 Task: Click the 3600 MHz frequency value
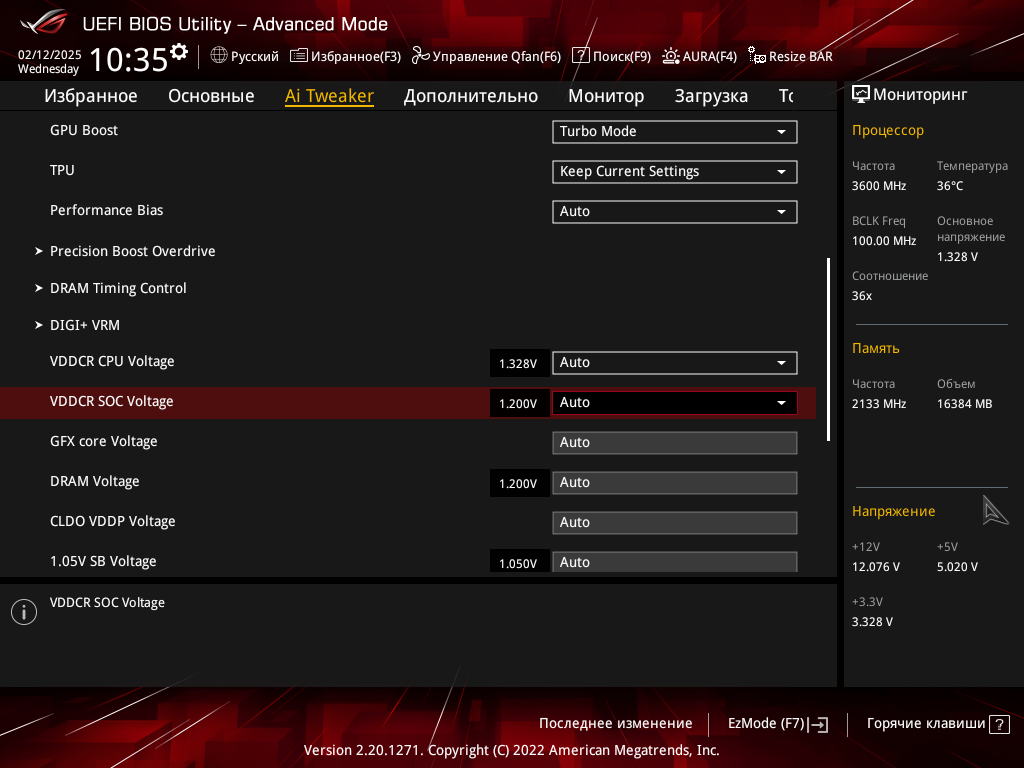[x=878, y=186]
